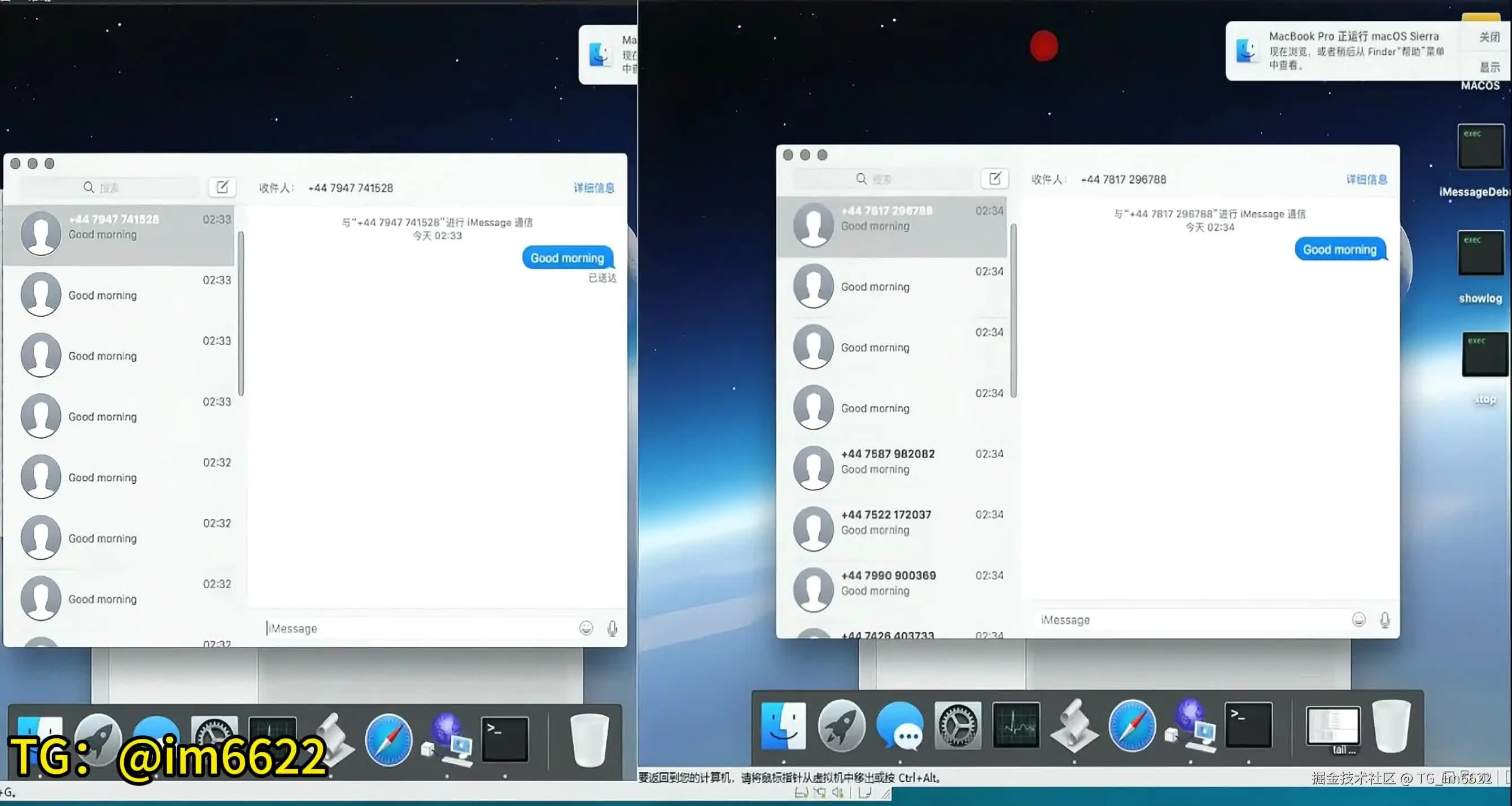1512x806 pixels.
Task: Click search field in right Messages window
Action: tap(882, 179)
